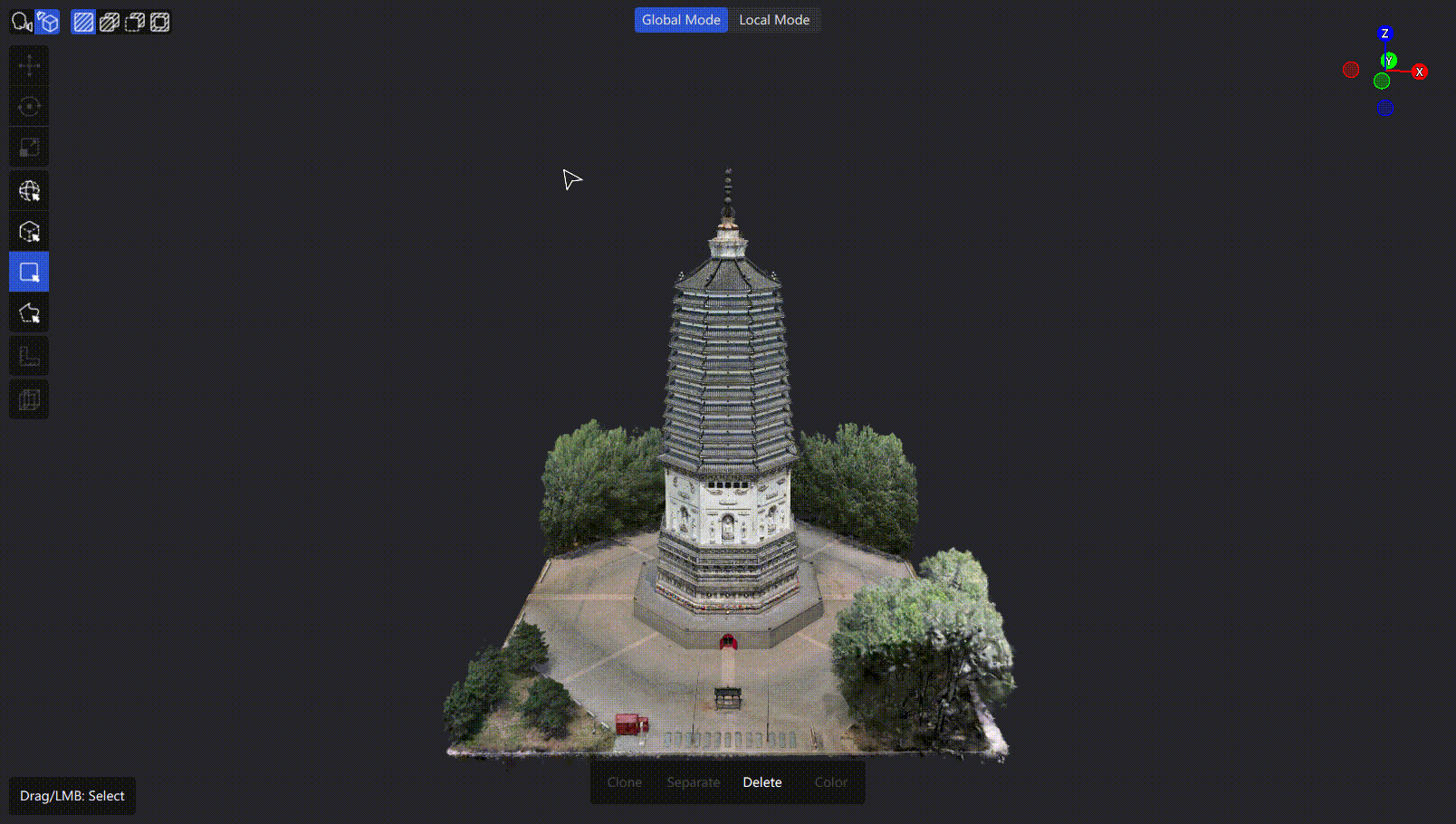
Task: Choose the globe select-all tool
Action: [x=29, y=190]
